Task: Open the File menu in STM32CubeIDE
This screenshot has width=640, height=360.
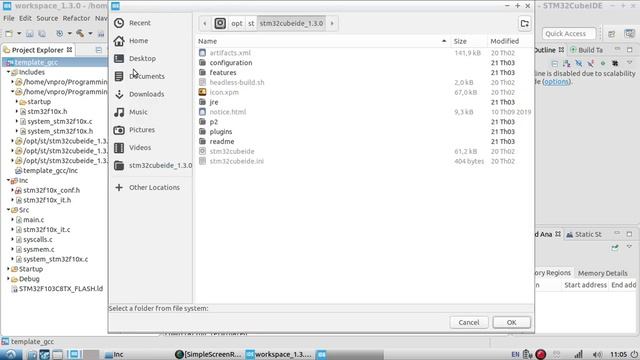Action: [9, 18]
